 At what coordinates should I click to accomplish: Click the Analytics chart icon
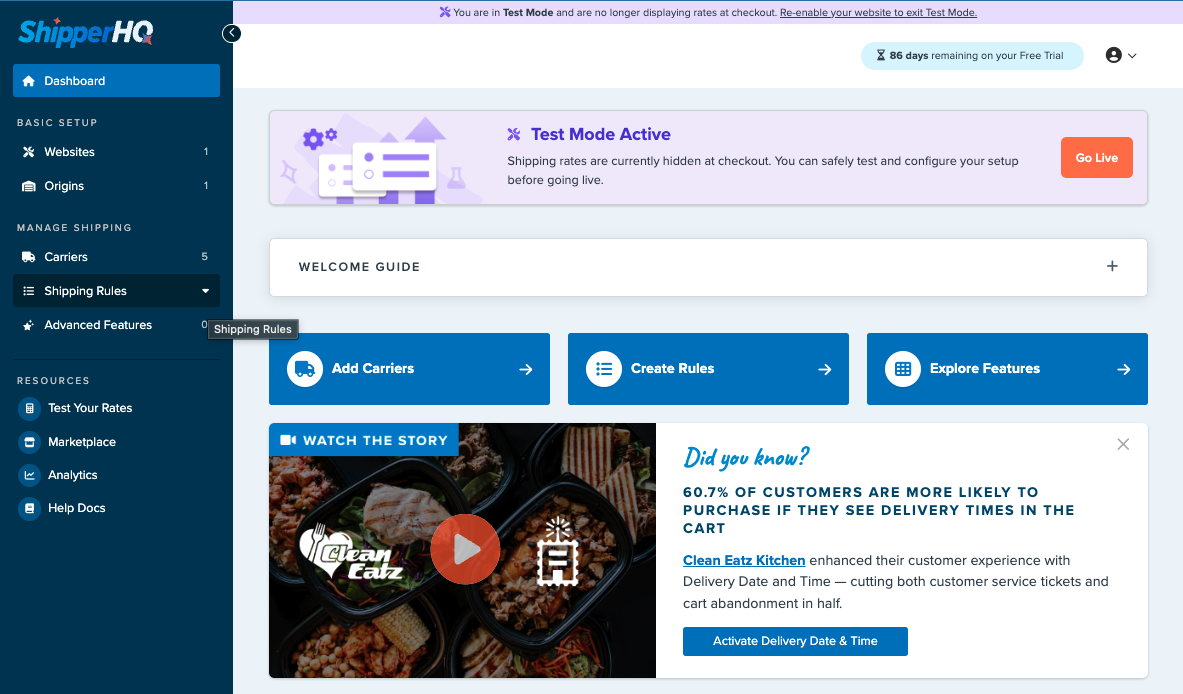tap(29, 475)
